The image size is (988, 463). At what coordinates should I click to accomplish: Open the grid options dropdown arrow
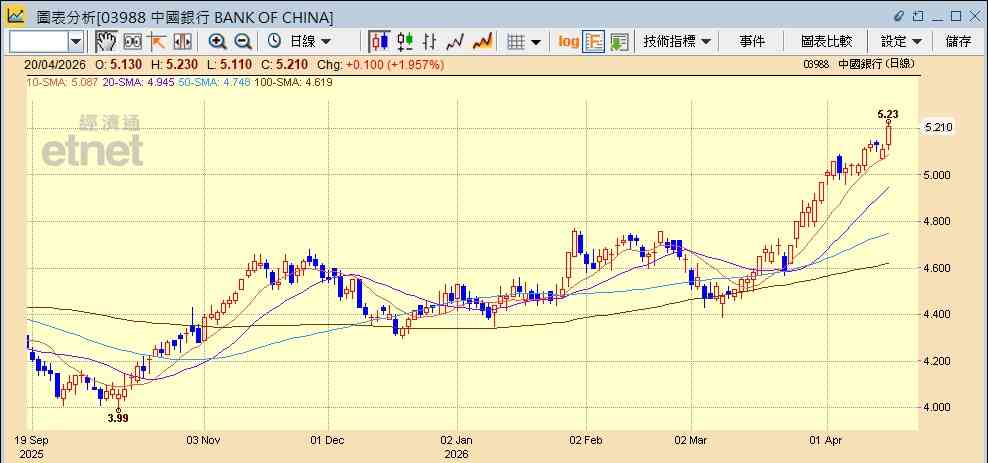(536, 42)
